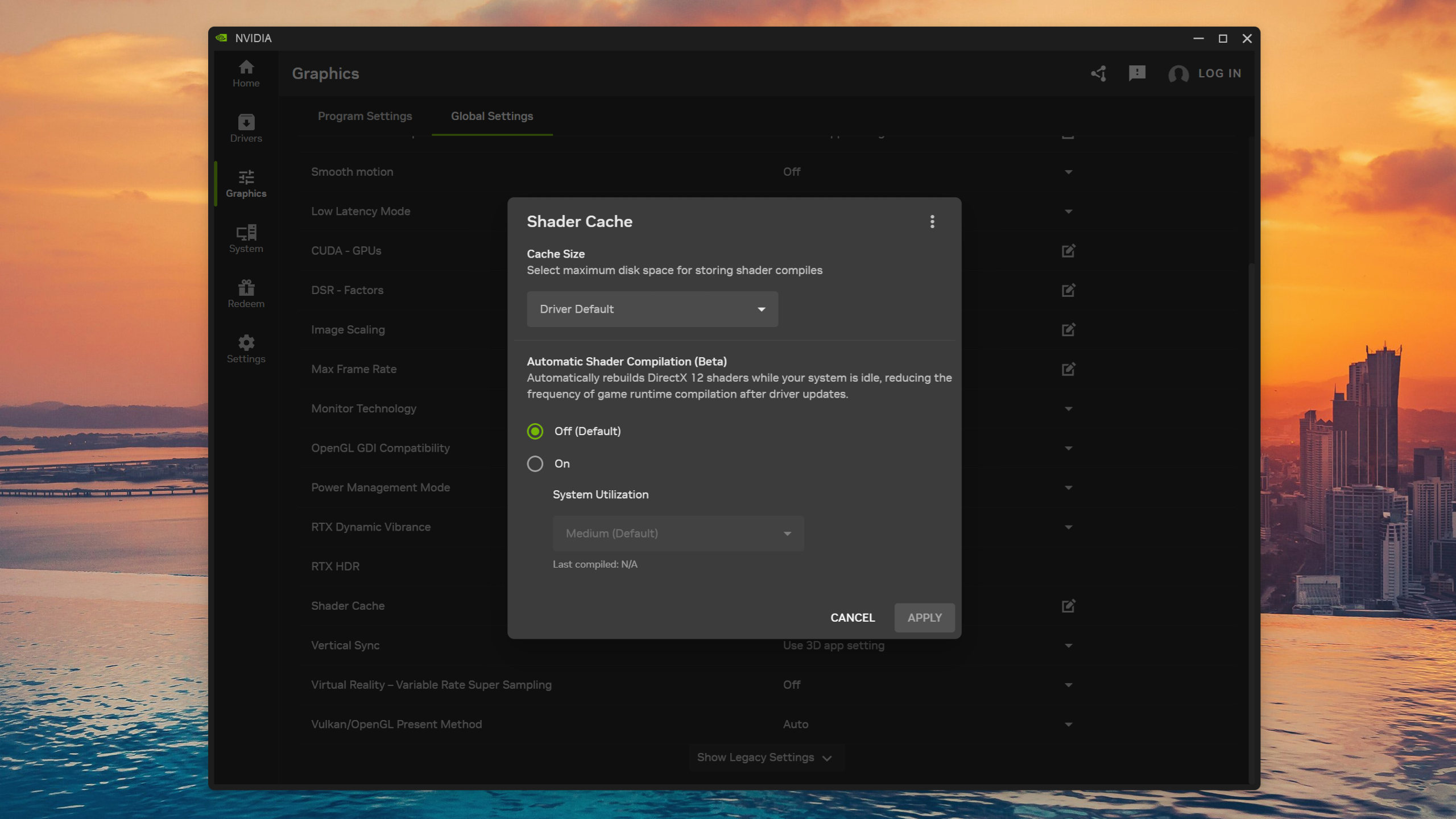
Task: Open the Redeem section in sidebar
Action: click(x=246, y=292)
